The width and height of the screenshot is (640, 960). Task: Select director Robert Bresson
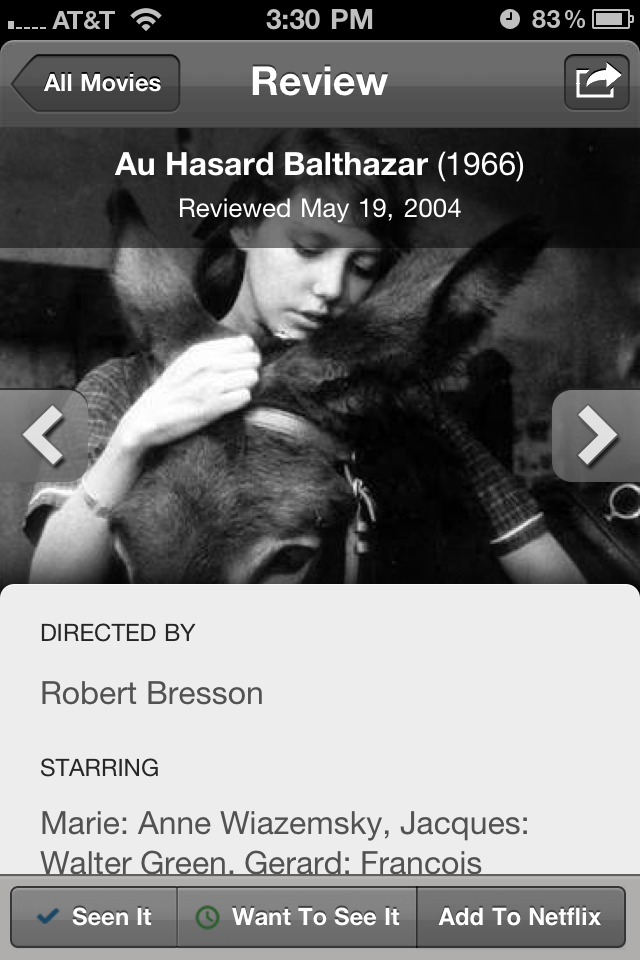(152, 693)
